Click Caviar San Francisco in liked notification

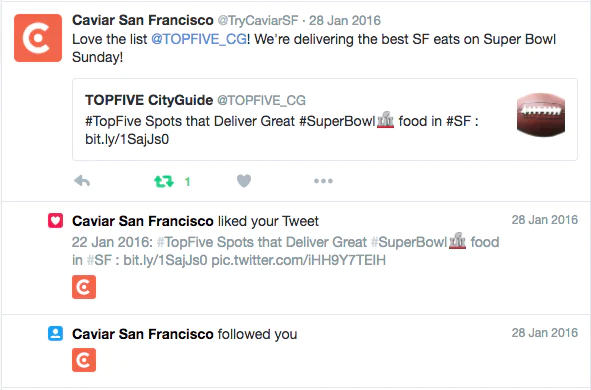tap(143, 221)
